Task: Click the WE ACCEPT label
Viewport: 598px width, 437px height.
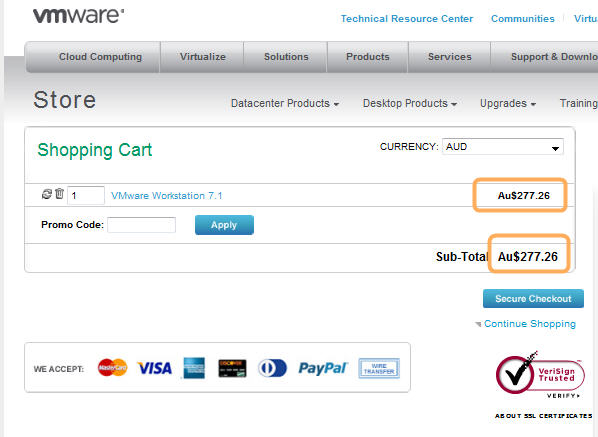Action: coord(59,369)
